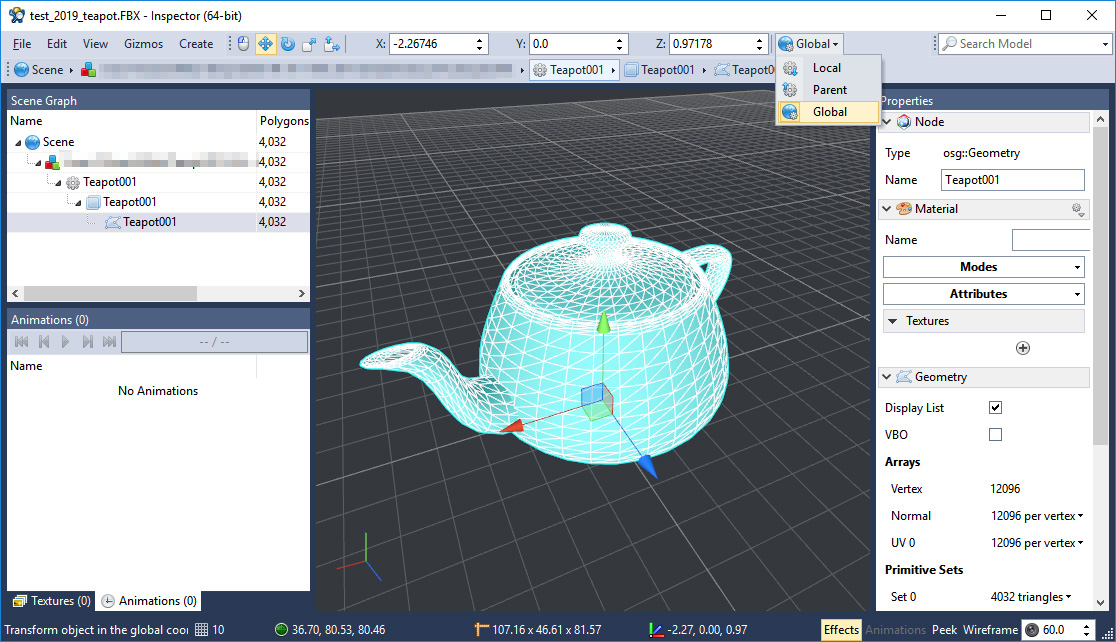Open the Gizmos menu
This screenshot has width=1116, height=642.
click(143, 44)
